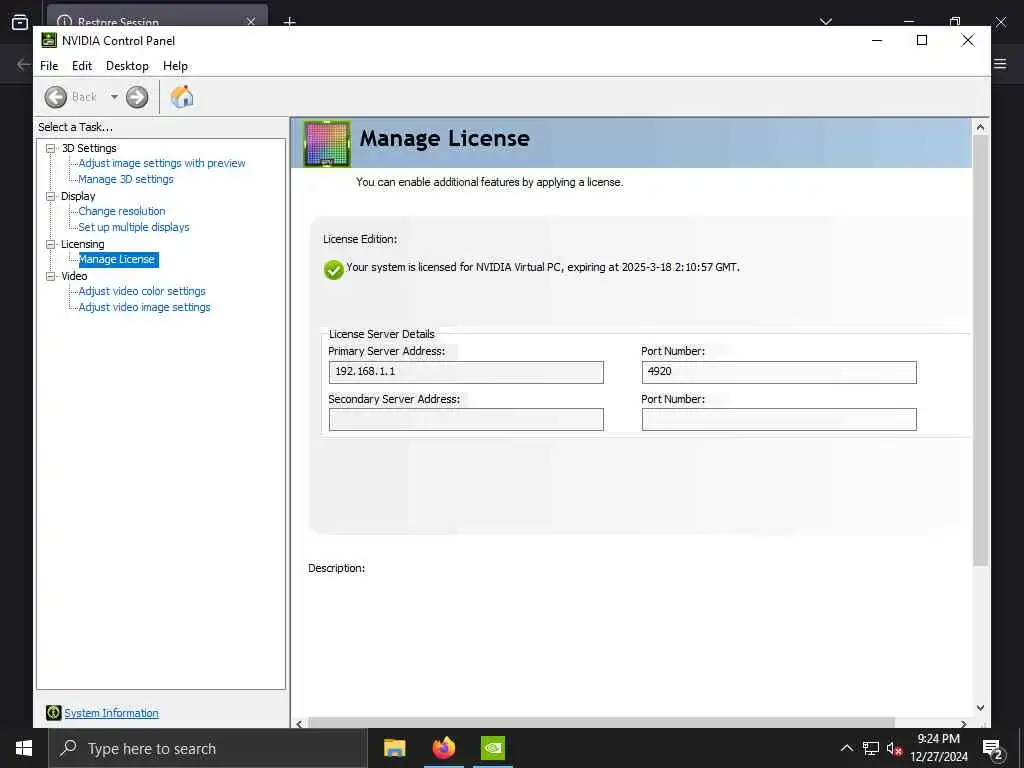Click the taskbar clock and date
The height and width of the screenshot is (768, 1024).
(x=938, y=748)
